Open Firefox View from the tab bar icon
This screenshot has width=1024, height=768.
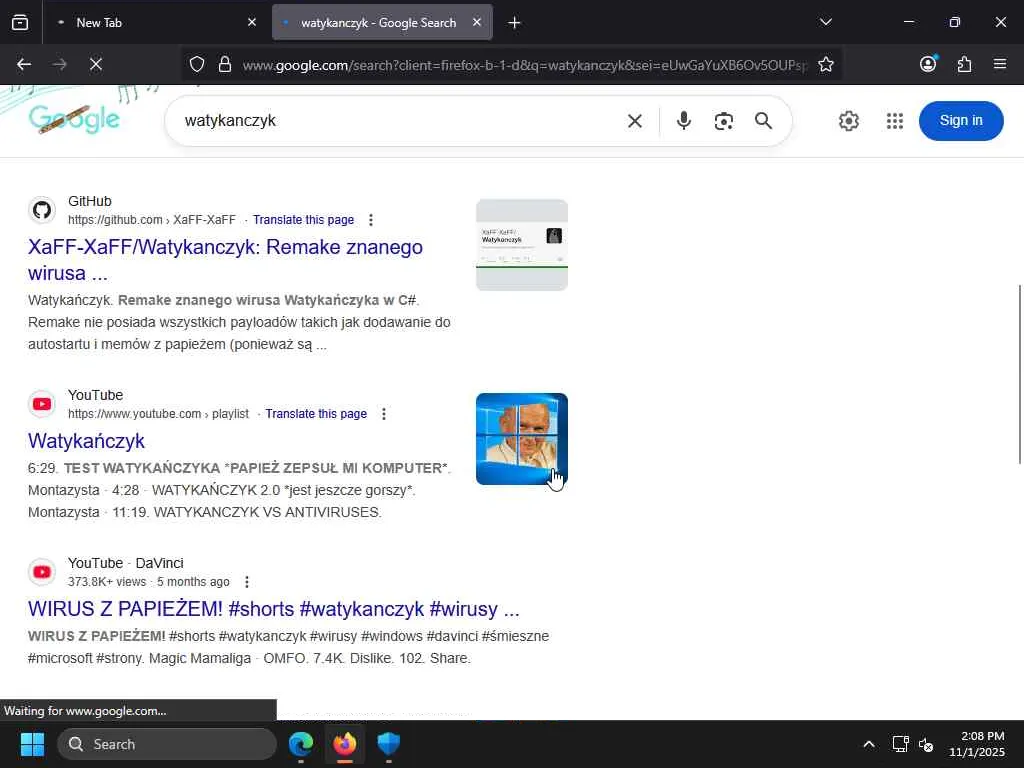click(x=20, y=23)
